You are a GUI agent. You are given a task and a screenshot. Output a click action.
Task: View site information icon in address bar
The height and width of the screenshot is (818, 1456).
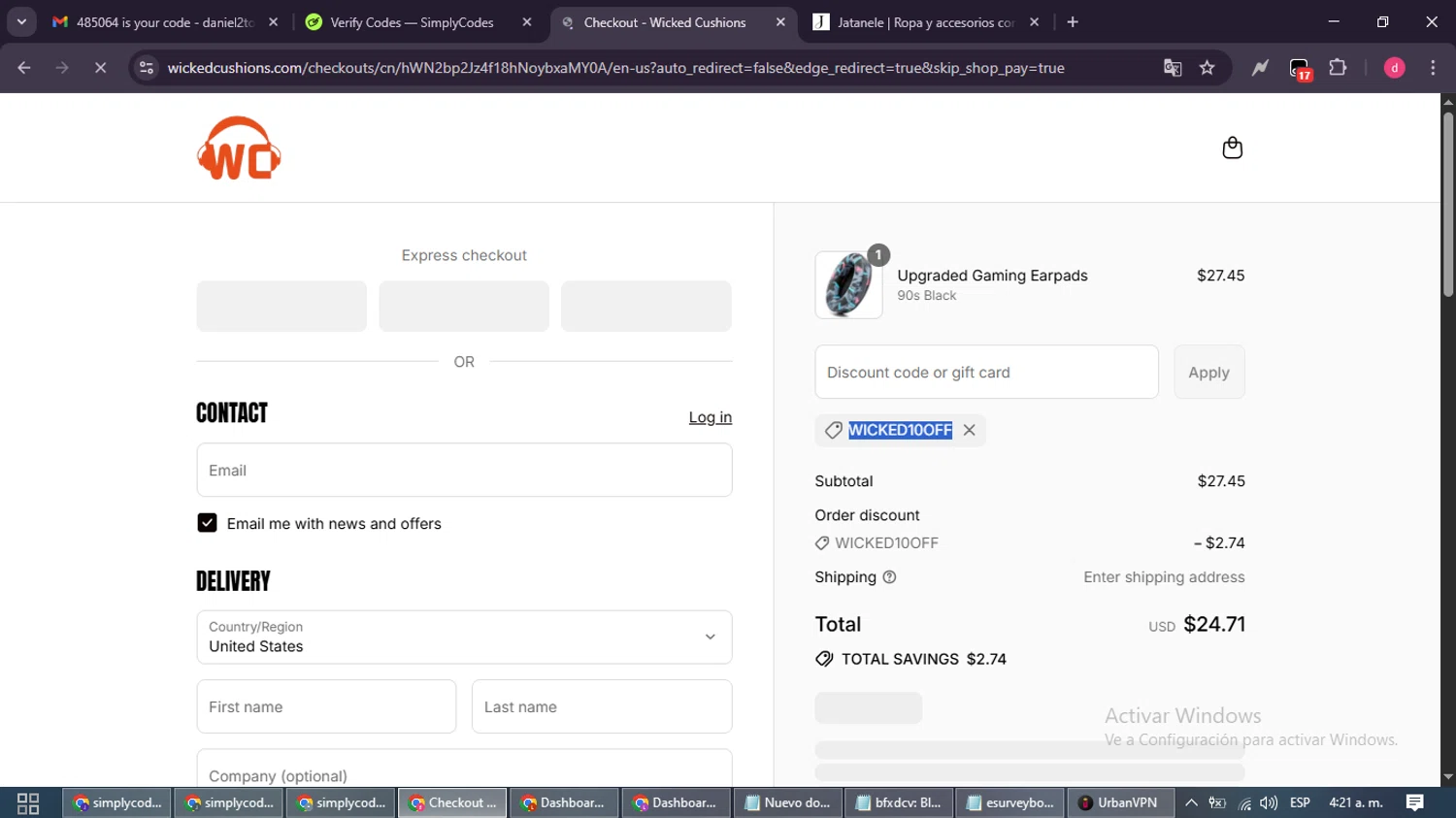pyautogui.click(x=147, y=68)
